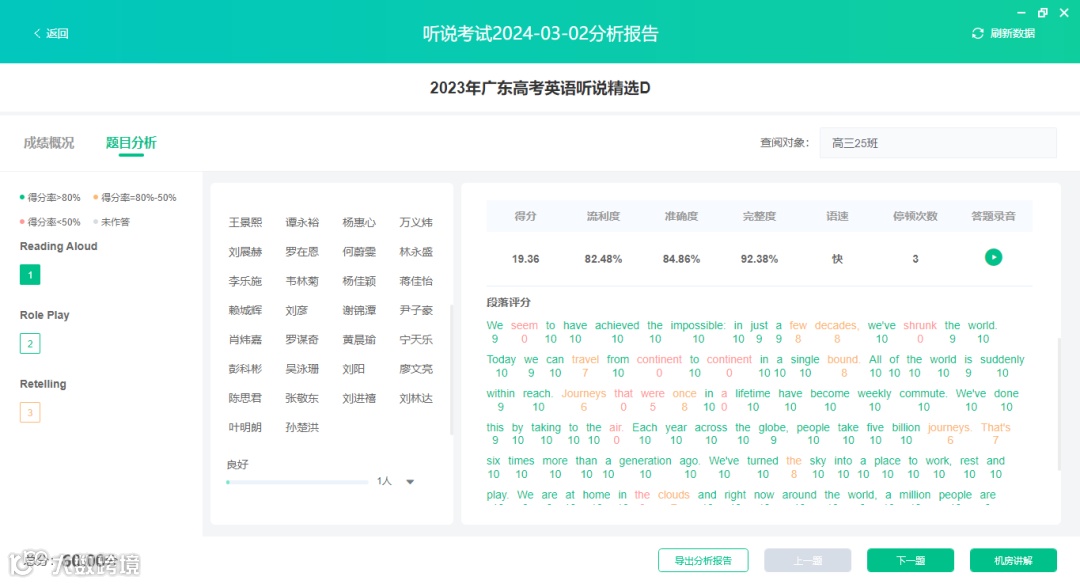Screen dimensions: 1080x584
Task: Select student 廖文亮
Action: [416, 369]
